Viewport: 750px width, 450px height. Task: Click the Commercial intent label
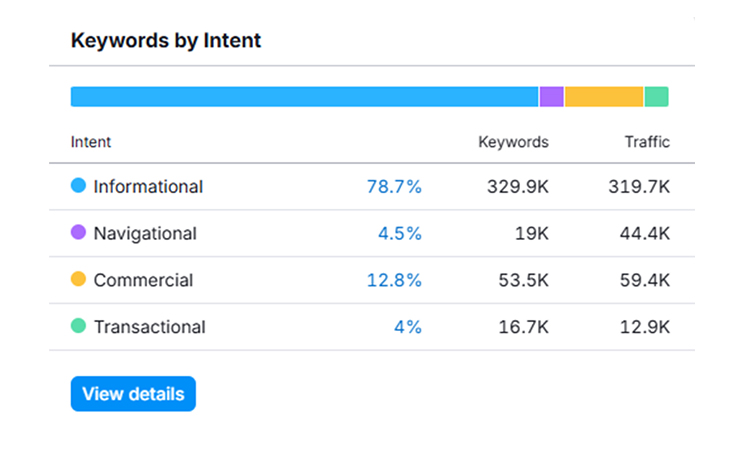[143, 281]
